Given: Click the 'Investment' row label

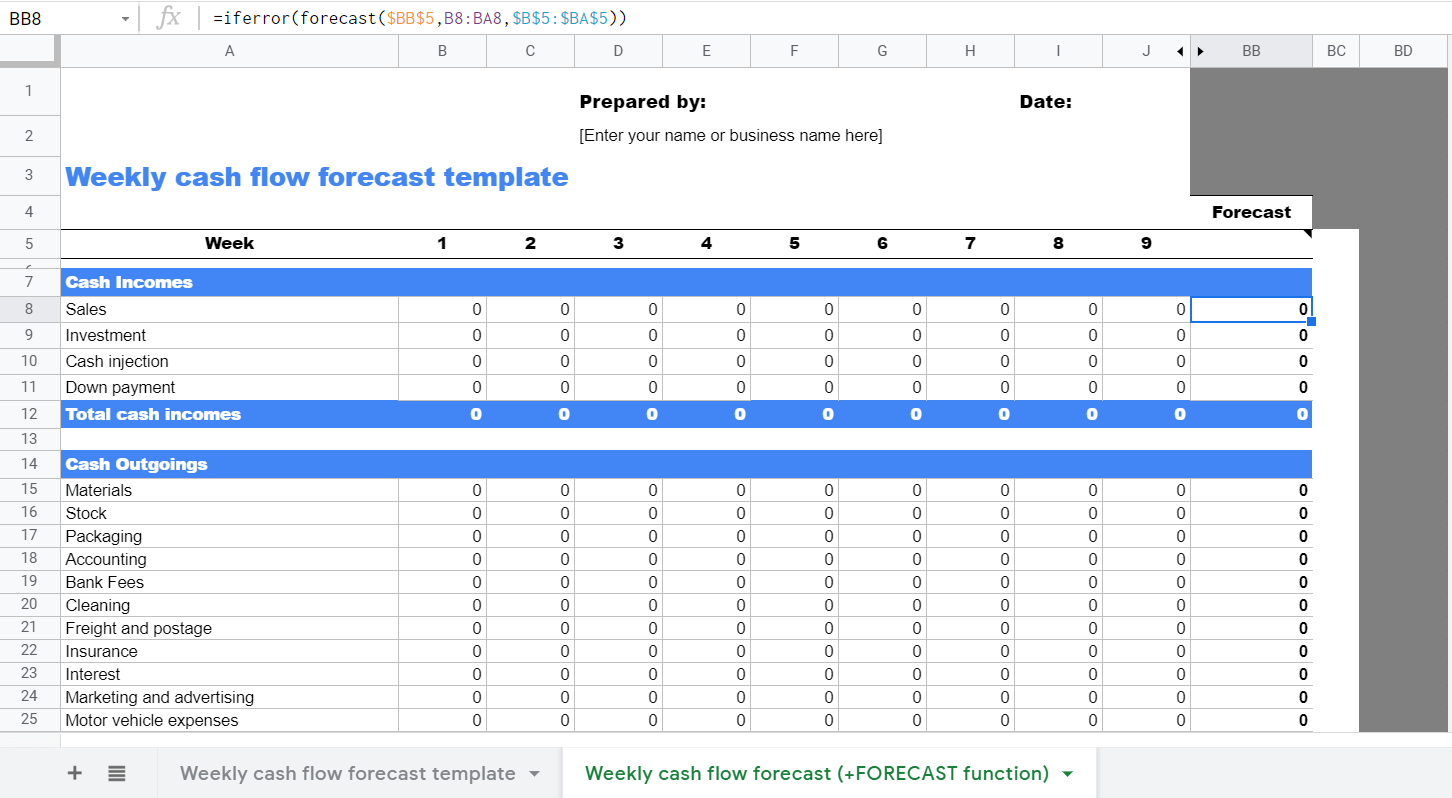Looking at the screenshot, I should pos(105,336).
